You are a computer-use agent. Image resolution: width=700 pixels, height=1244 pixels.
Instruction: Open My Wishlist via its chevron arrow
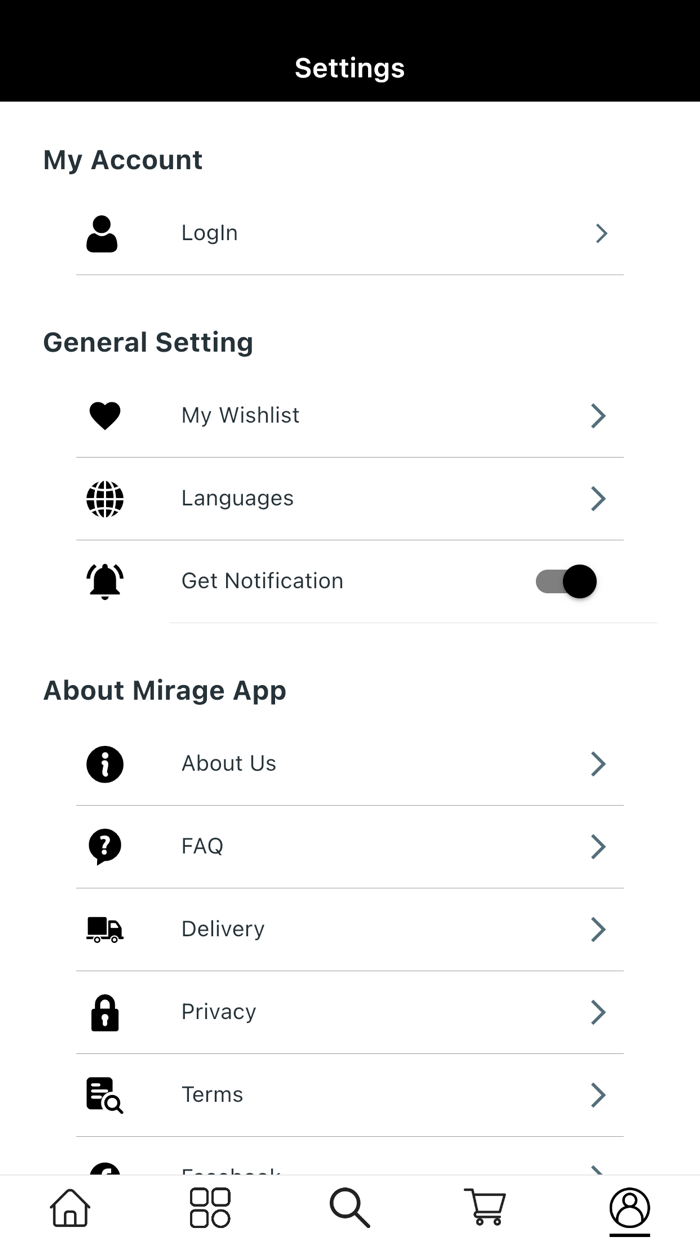[597, 415]
